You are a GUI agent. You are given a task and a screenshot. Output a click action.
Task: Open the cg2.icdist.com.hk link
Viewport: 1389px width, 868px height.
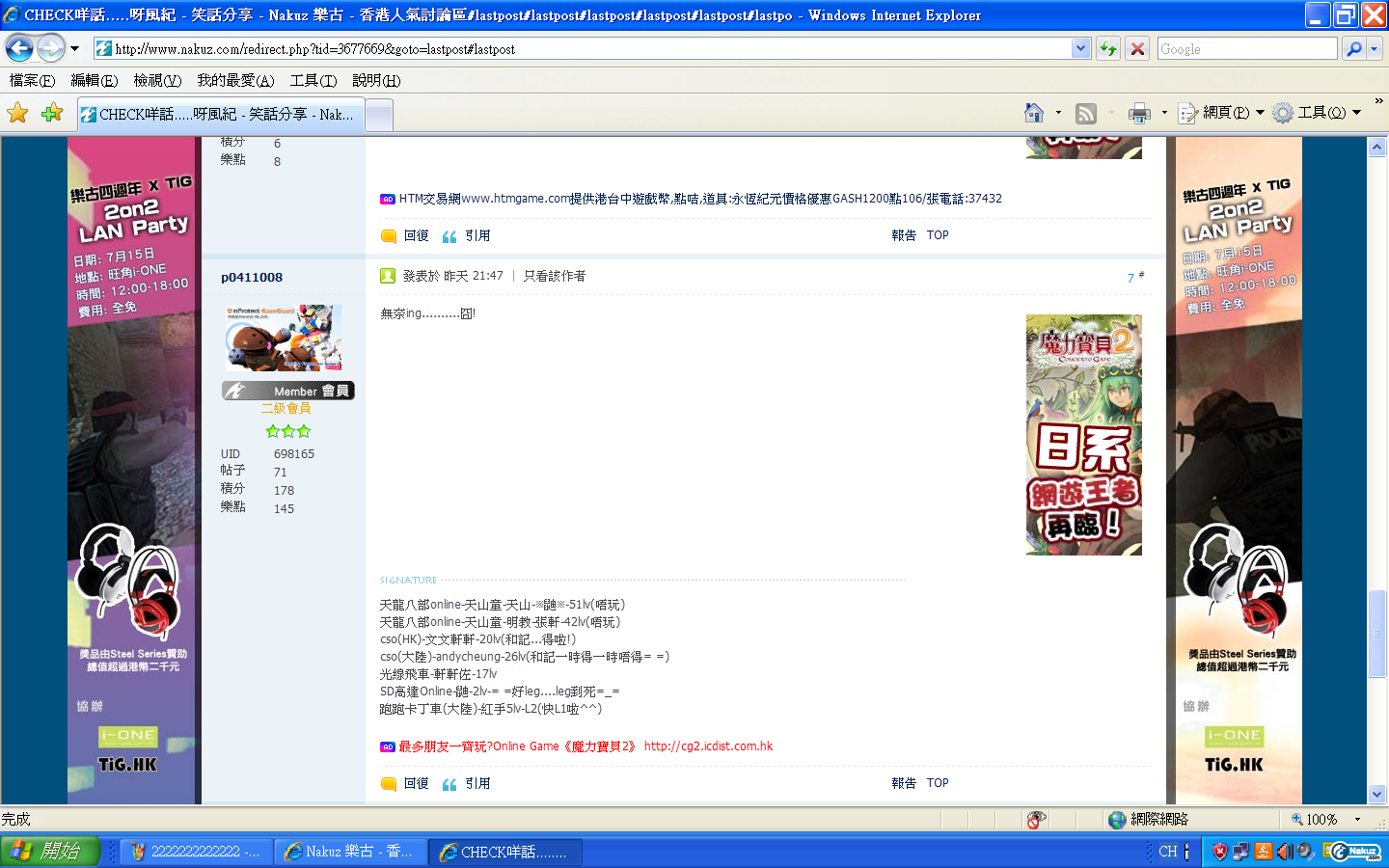[x=708, y=746]
